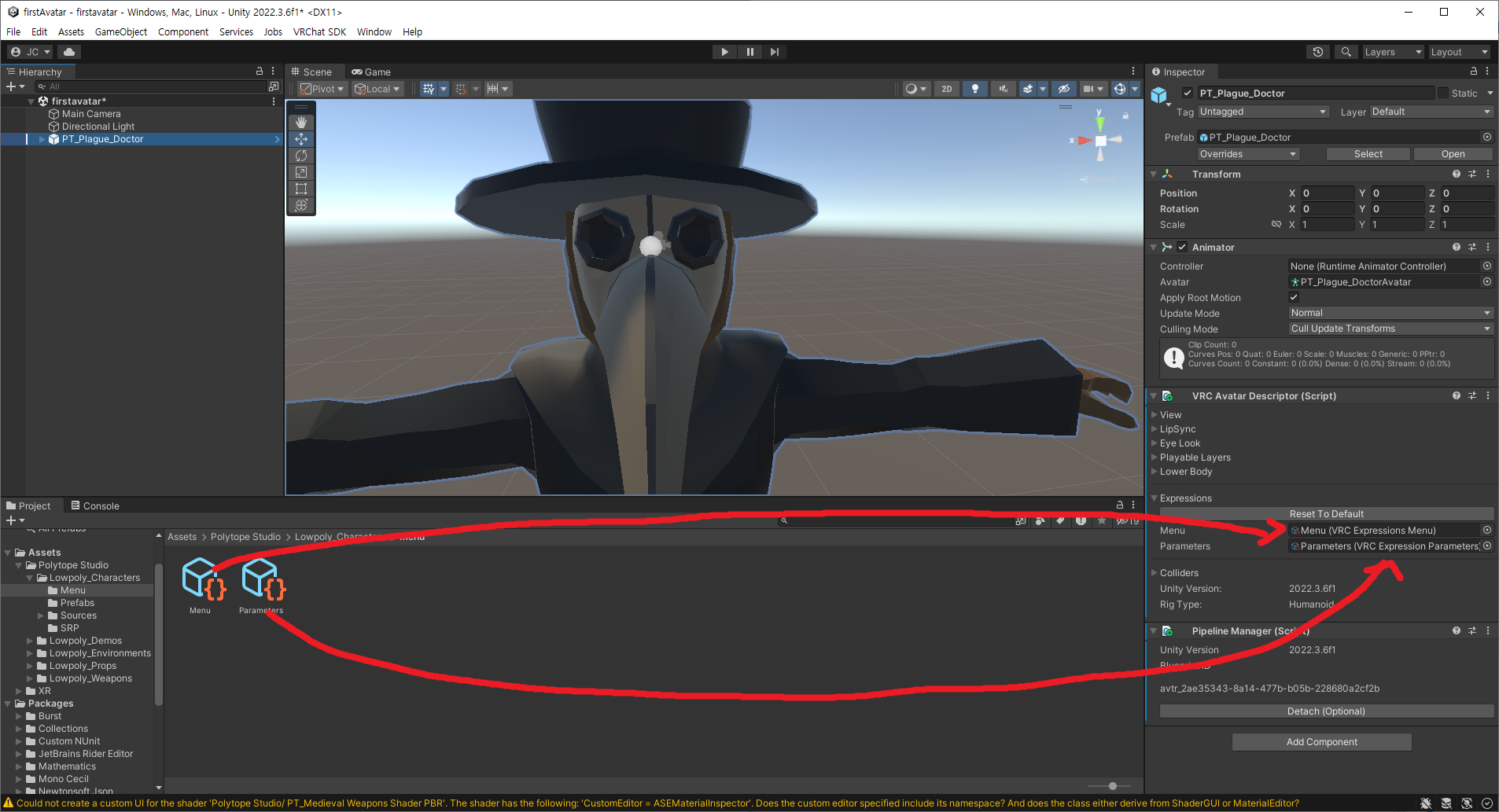Toggle scene effects icon
The width and height of the screenshot is (1499, 812).
[1027, 89]
